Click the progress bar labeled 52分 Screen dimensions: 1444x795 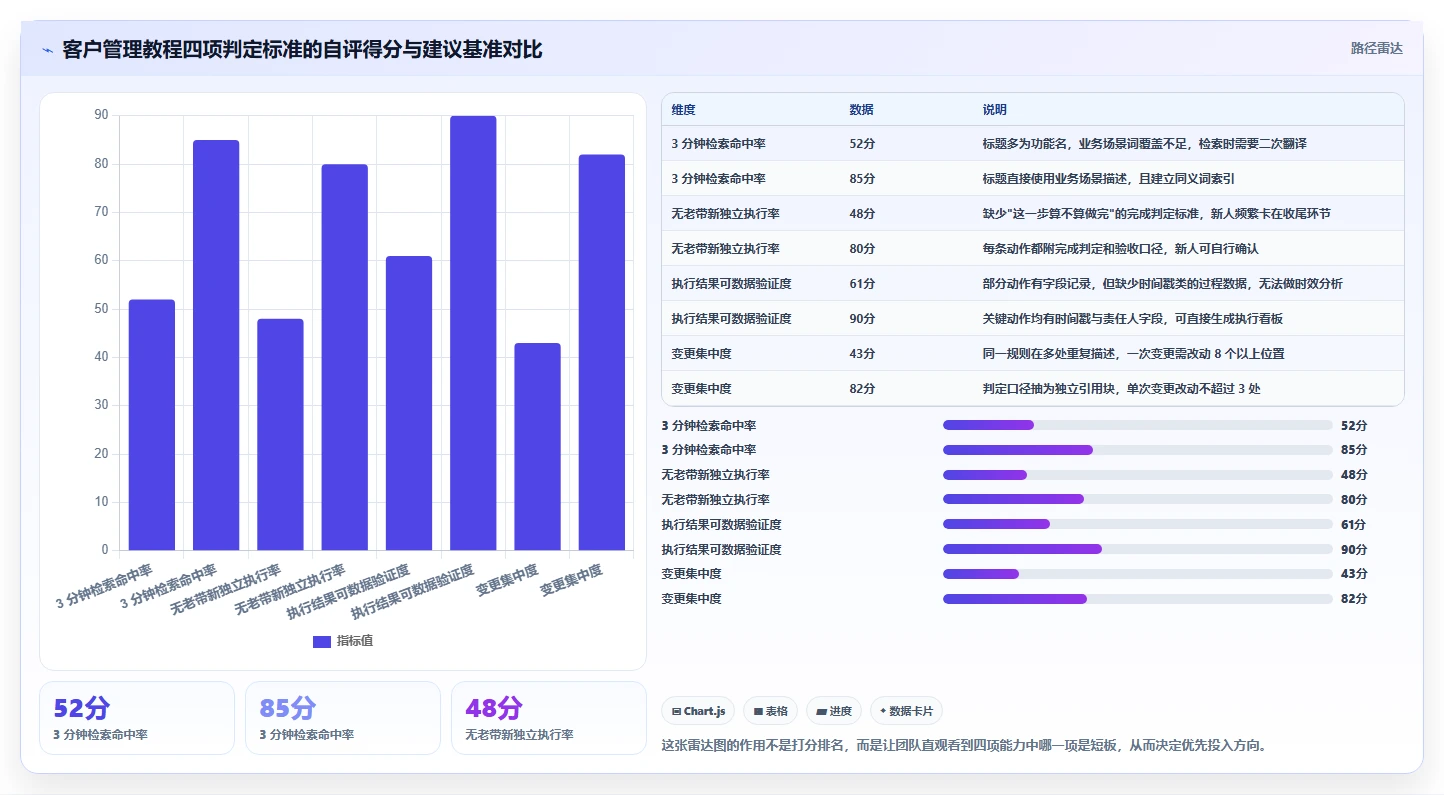[x=1138, y=425]
